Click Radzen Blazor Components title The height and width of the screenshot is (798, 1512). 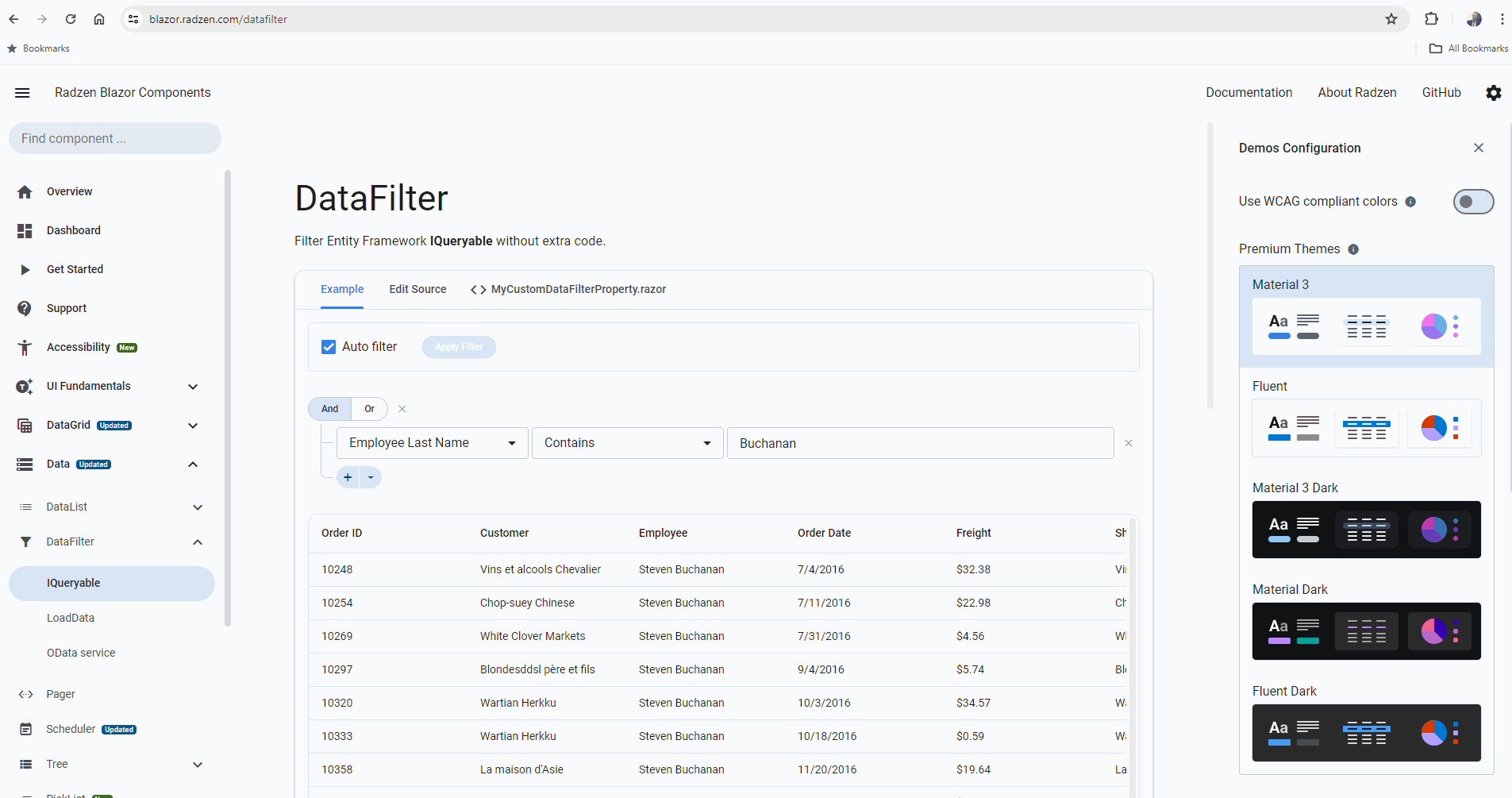[133, 93]
